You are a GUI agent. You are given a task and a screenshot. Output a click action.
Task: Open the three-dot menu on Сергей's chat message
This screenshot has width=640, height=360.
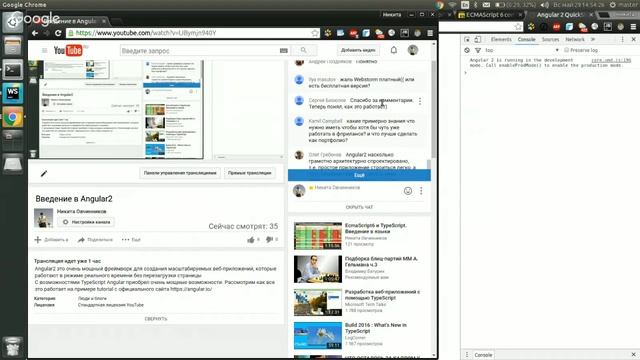[420, 101]
